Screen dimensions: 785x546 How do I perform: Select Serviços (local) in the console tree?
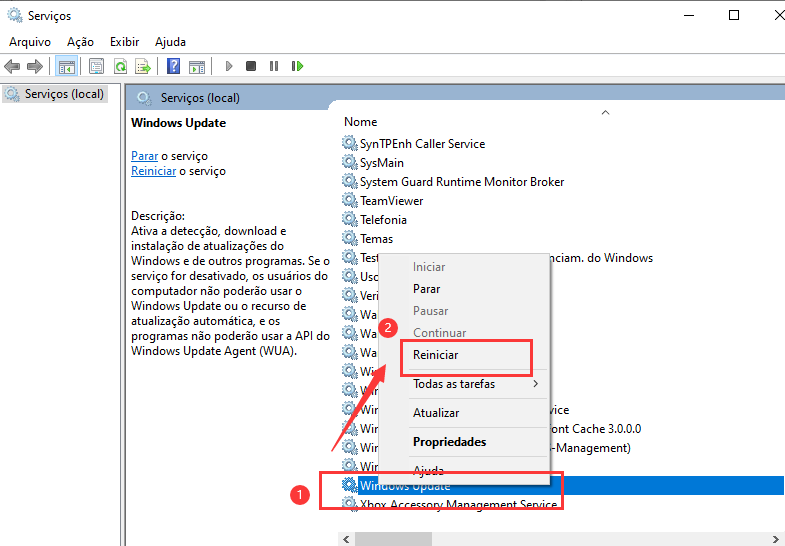[x=62, y=94]
